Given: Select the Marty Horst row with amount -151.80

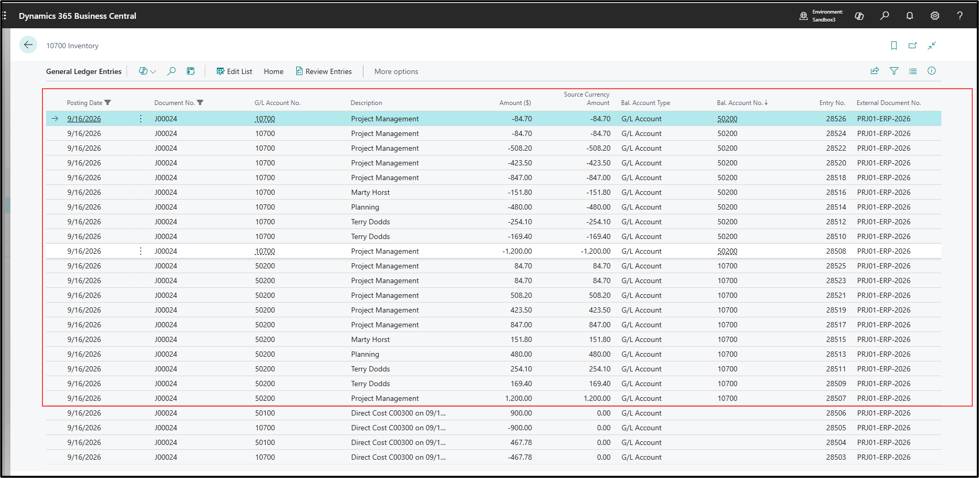Looking at the screenshot, I should pos(494,192).
